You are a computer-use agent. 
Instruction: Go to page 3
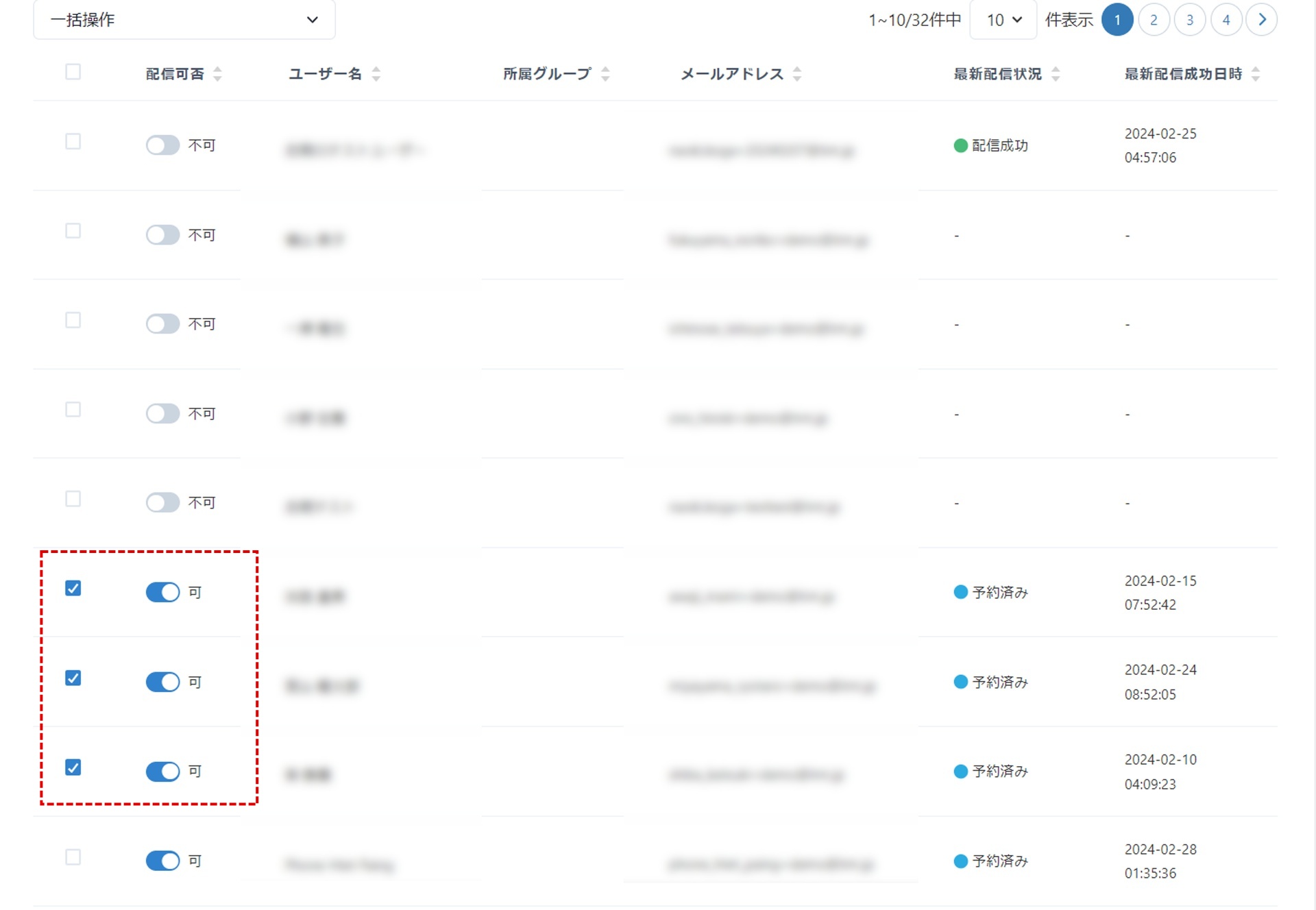tap(1190, 20)
